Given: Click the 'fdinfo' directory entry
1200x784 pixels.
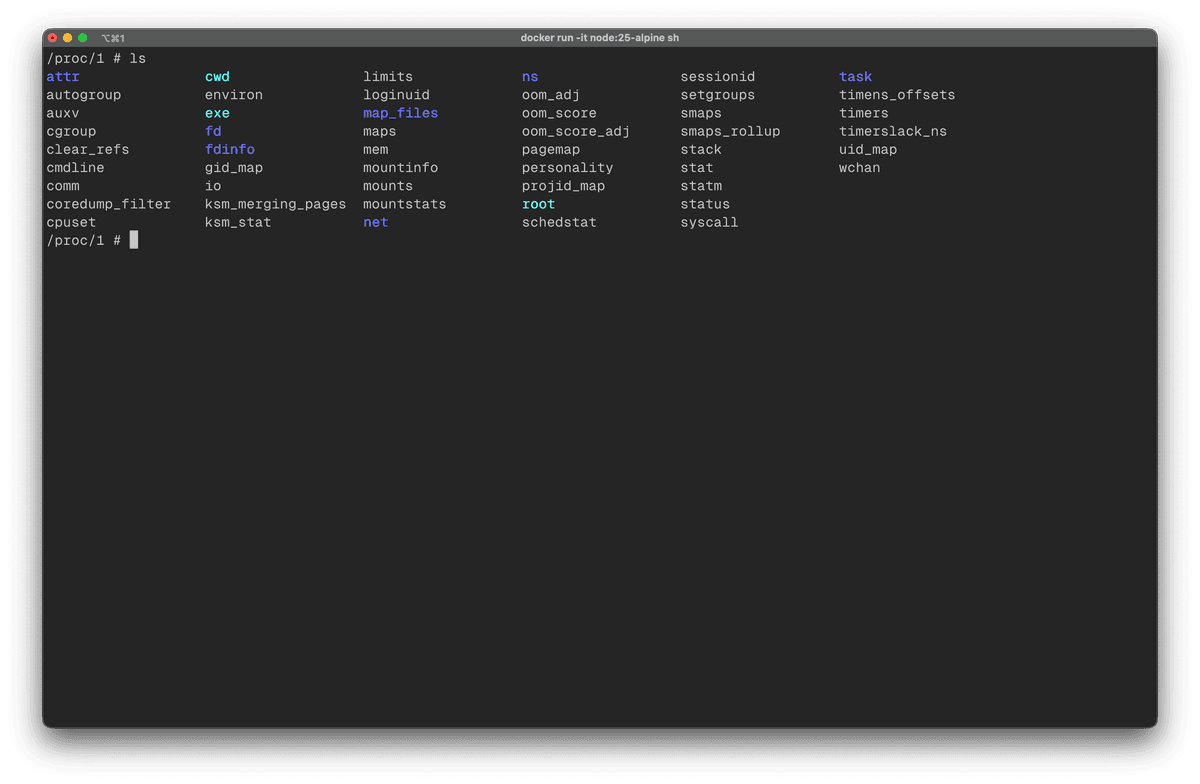Looking at the screenshot, I should (x=230, y=150).
